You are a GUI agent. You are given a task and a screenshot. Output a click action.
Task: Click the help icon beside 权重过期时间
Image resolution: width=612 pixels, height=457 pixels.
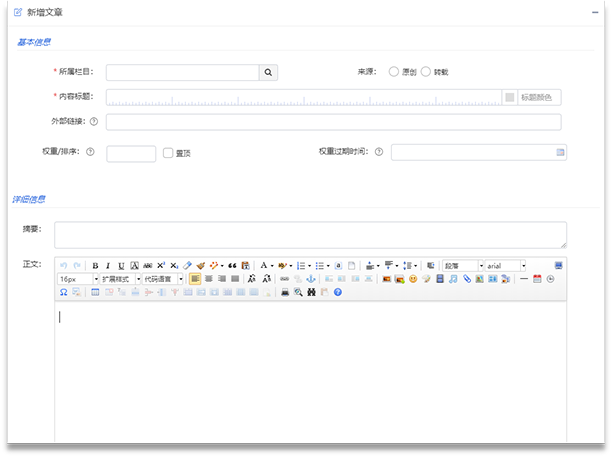tap(379, 152)
